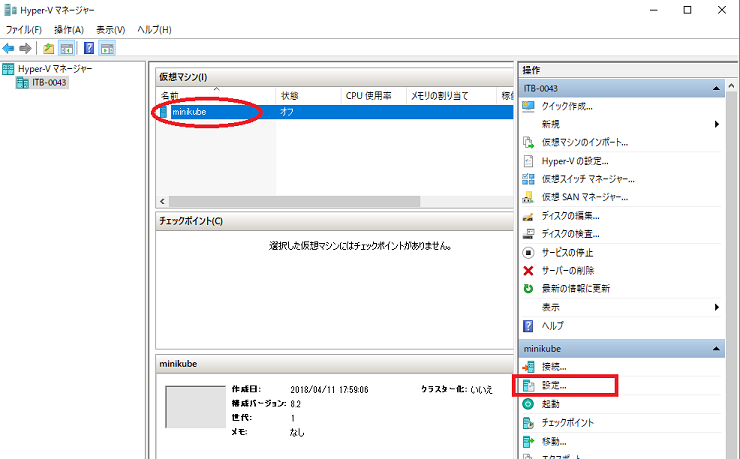
Task: Click the Forward arrow toolbar icon
Action: [x=25, y=48]
